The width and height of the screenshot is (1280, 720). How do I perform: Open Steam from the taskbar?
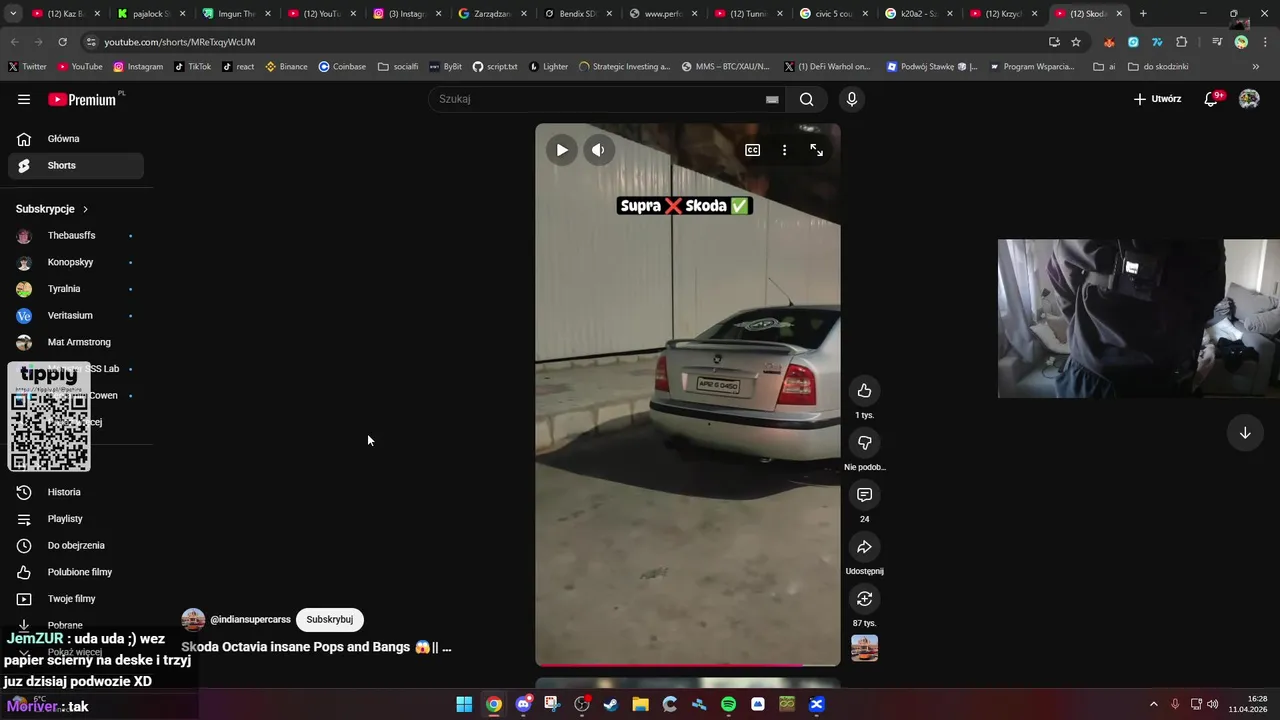click(611, 704)
